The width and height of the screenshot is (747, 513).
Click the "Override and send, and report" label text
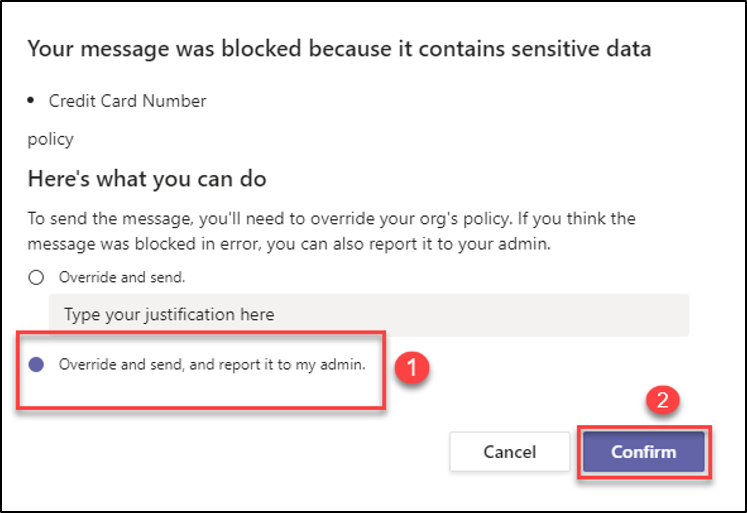pos(212,365)
